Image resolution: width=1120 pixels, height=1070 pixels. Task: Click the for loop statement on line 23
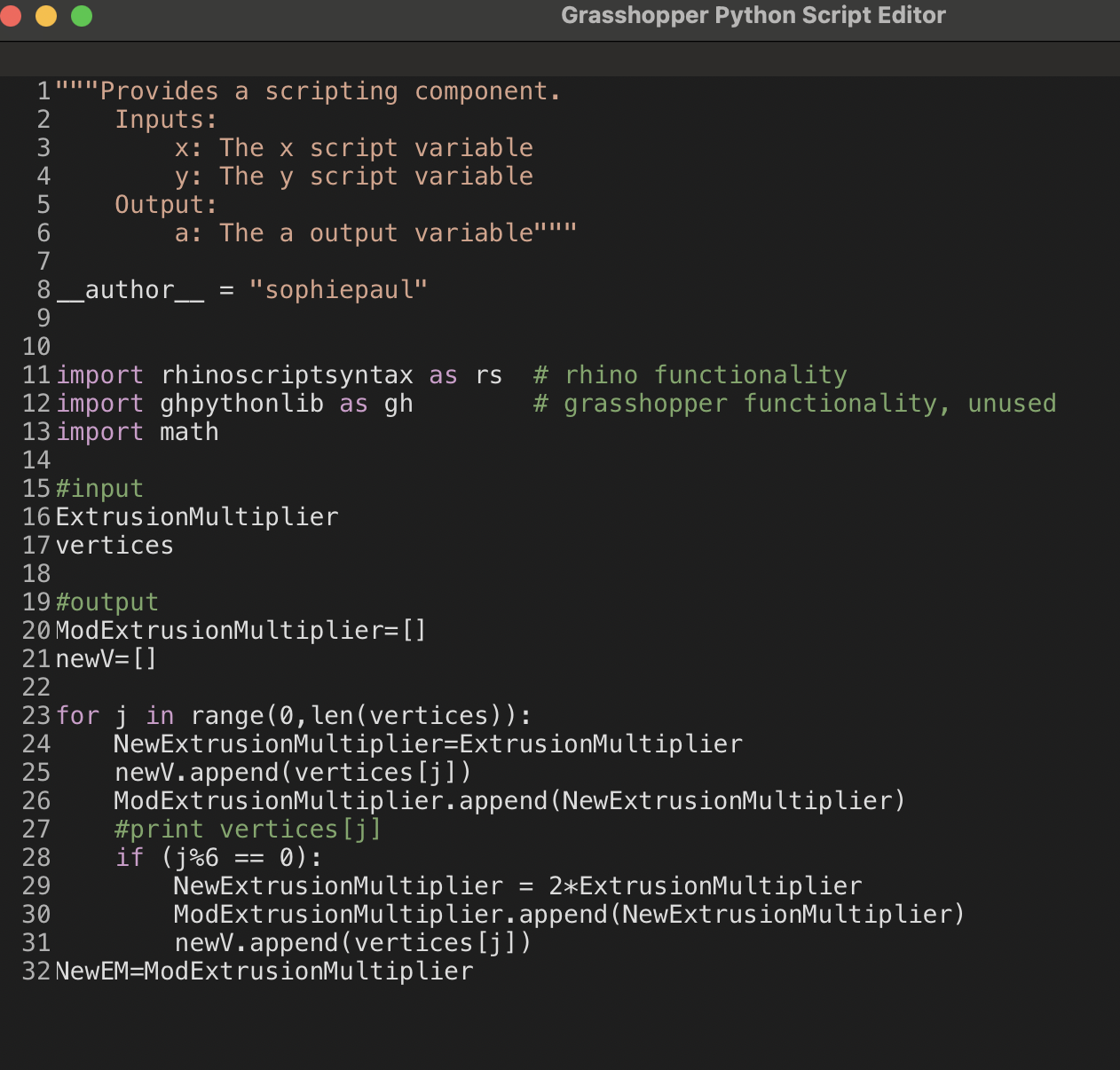click(293, 715)
